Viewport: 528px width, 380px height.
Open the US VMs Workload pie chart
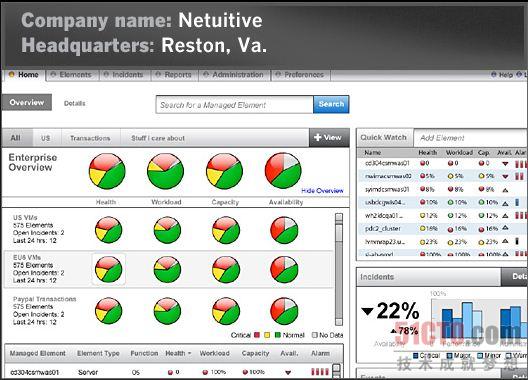[x=167, y=230]
